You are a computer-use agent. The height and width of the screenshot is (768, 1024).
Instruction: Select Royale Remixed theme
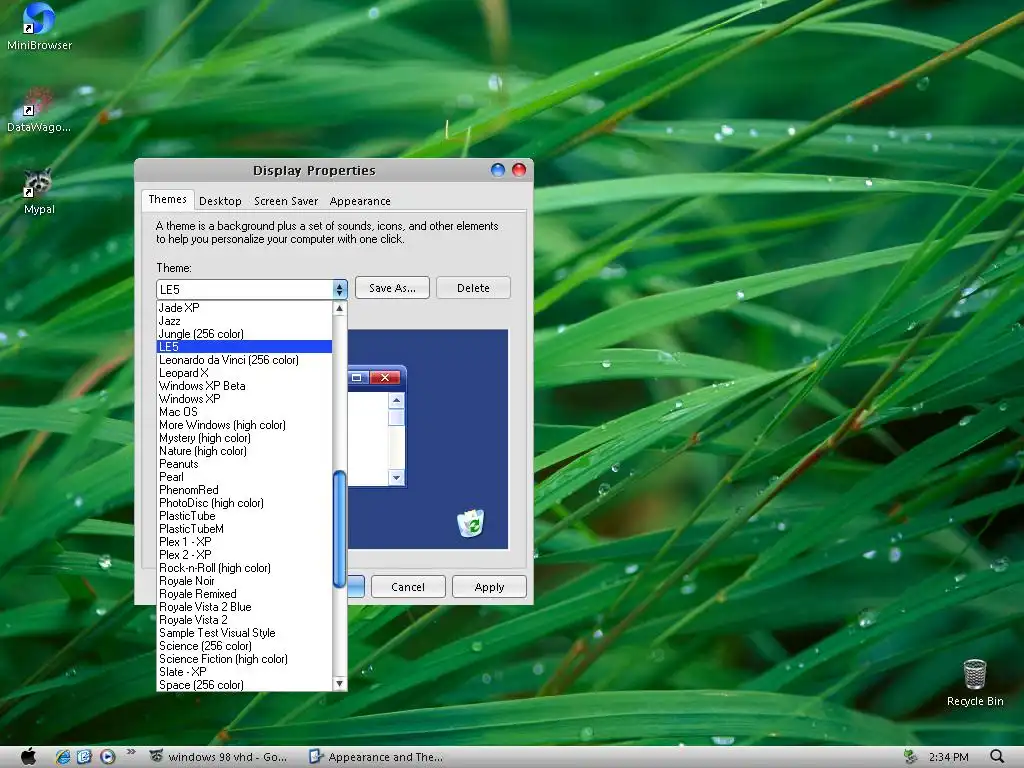click(x=244, y=594)
